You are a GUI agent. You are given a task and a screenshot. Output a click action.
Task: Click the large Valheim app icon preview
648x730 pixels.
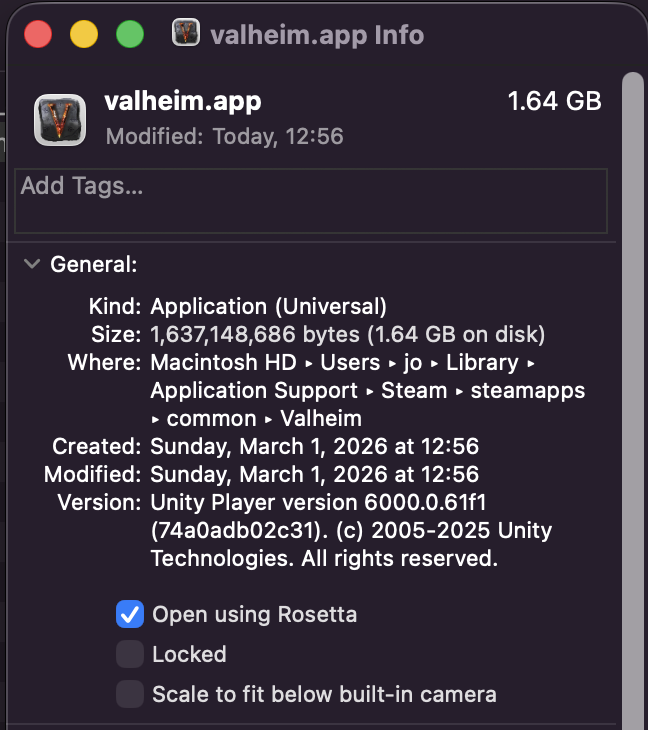click(x=60, y=120)
